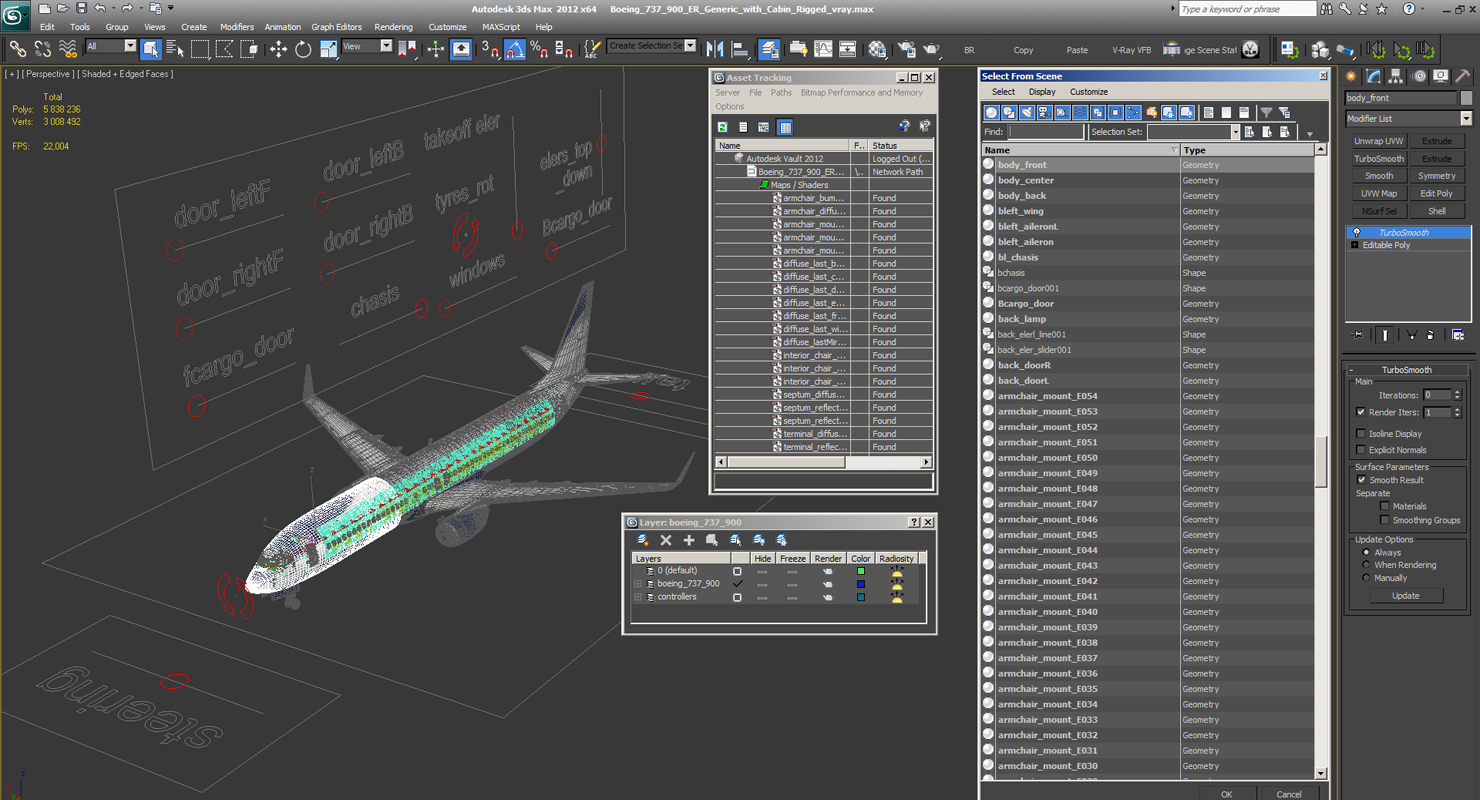Open the Align tool
This screenshot has width=1480, height=800.
pyautogui.click(x=740, y=48)
